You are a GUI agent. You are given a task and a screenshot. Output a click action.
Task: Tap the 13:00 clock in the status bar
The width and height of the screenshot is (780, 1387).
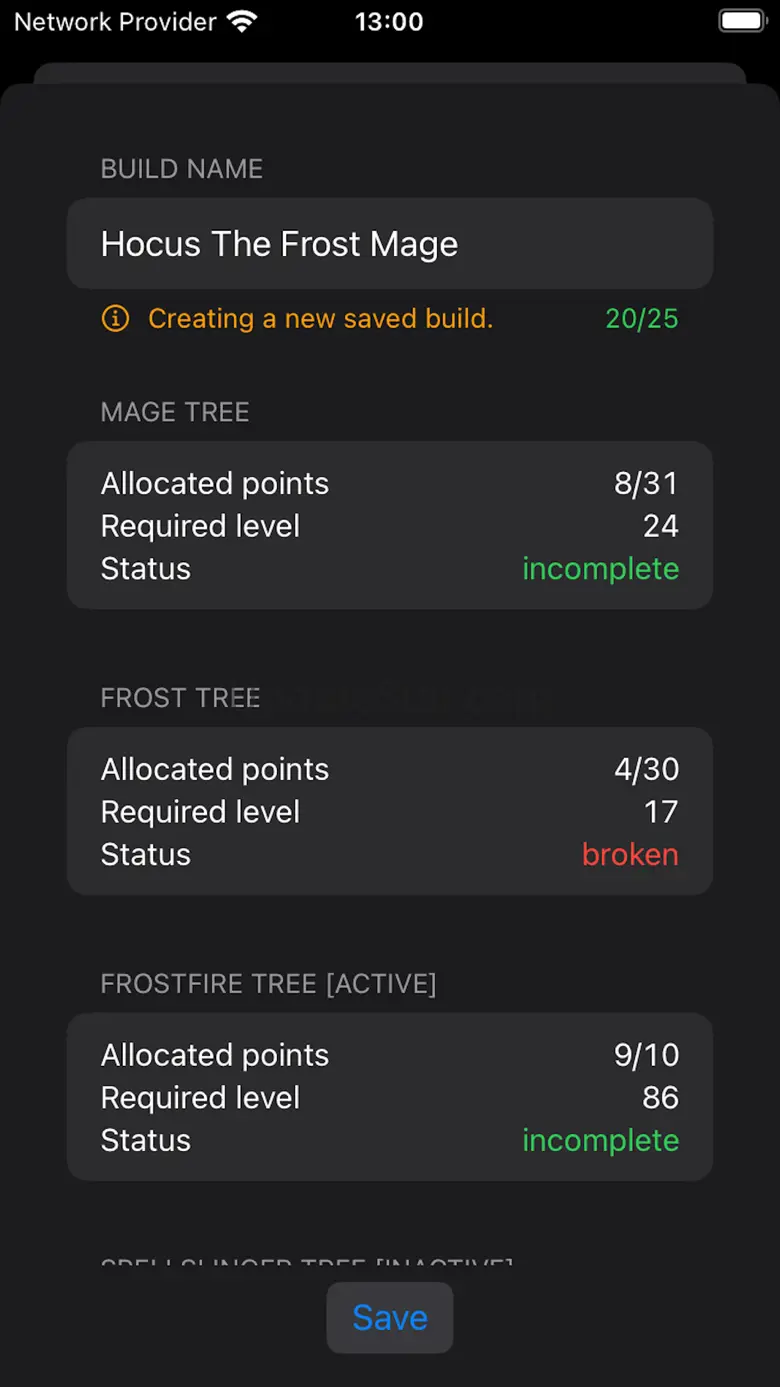coord(389,21)
